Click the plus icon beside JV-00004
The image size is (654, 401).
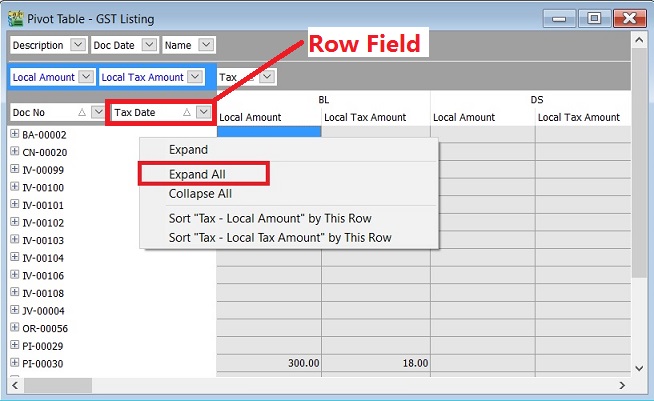coord(14,310)
